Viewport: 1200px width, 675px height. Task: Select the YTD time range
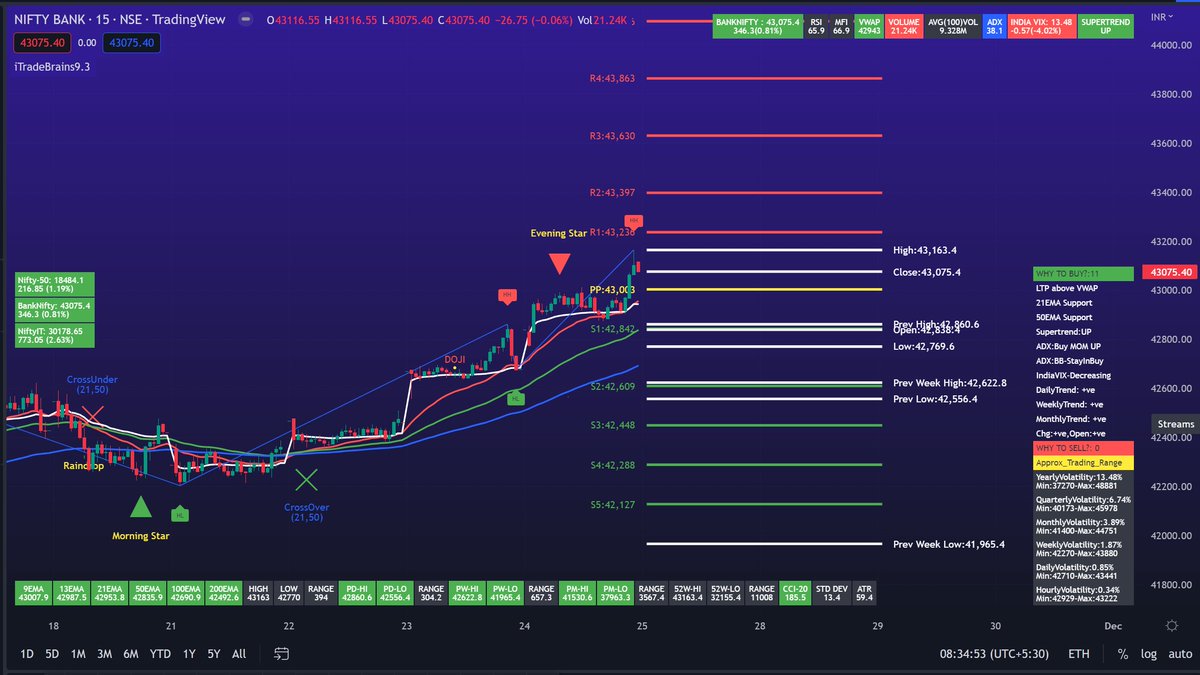point(160,654)
